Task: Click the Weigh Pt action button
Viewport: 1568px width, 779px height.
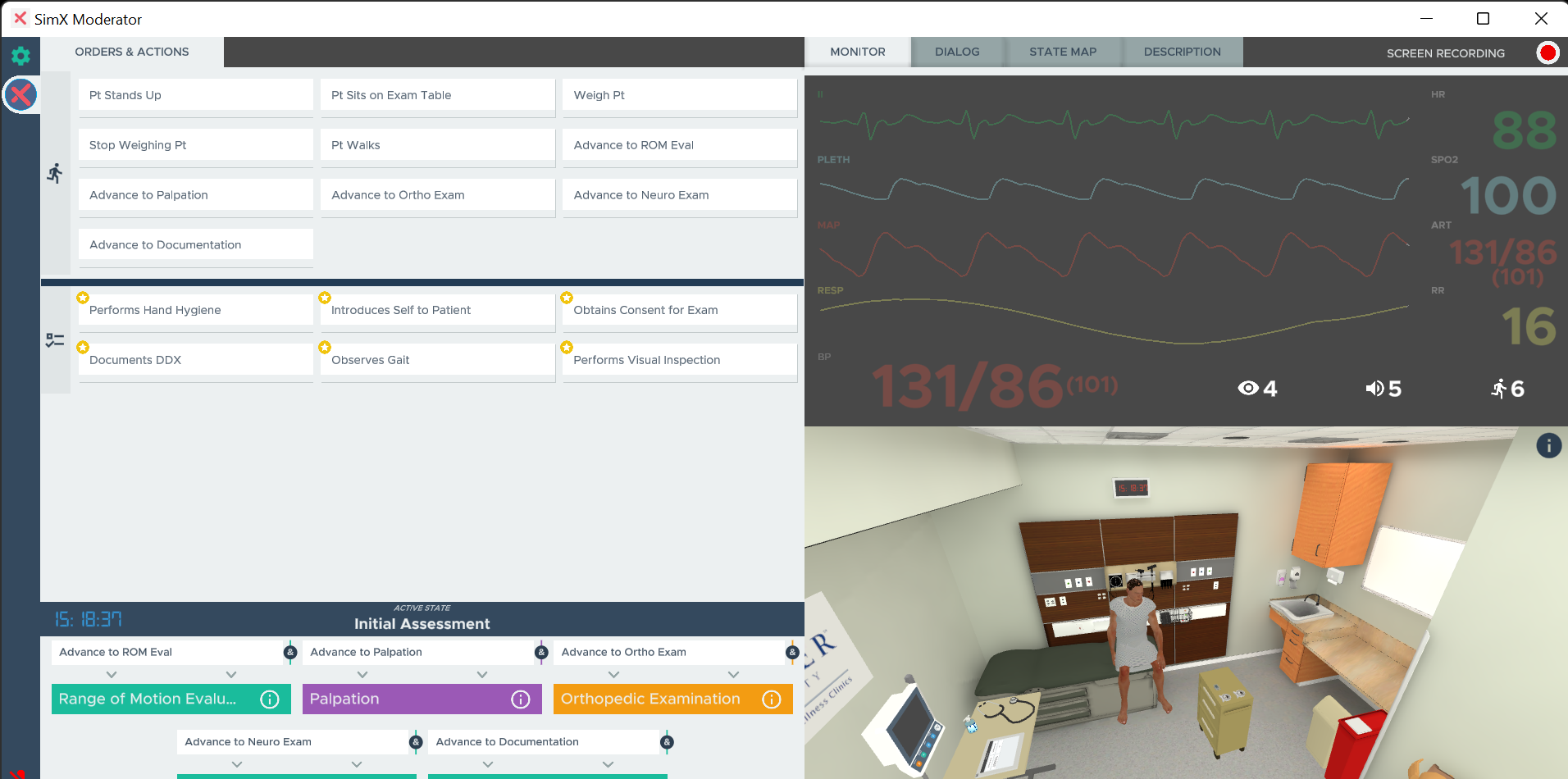Action: point(679,95)
